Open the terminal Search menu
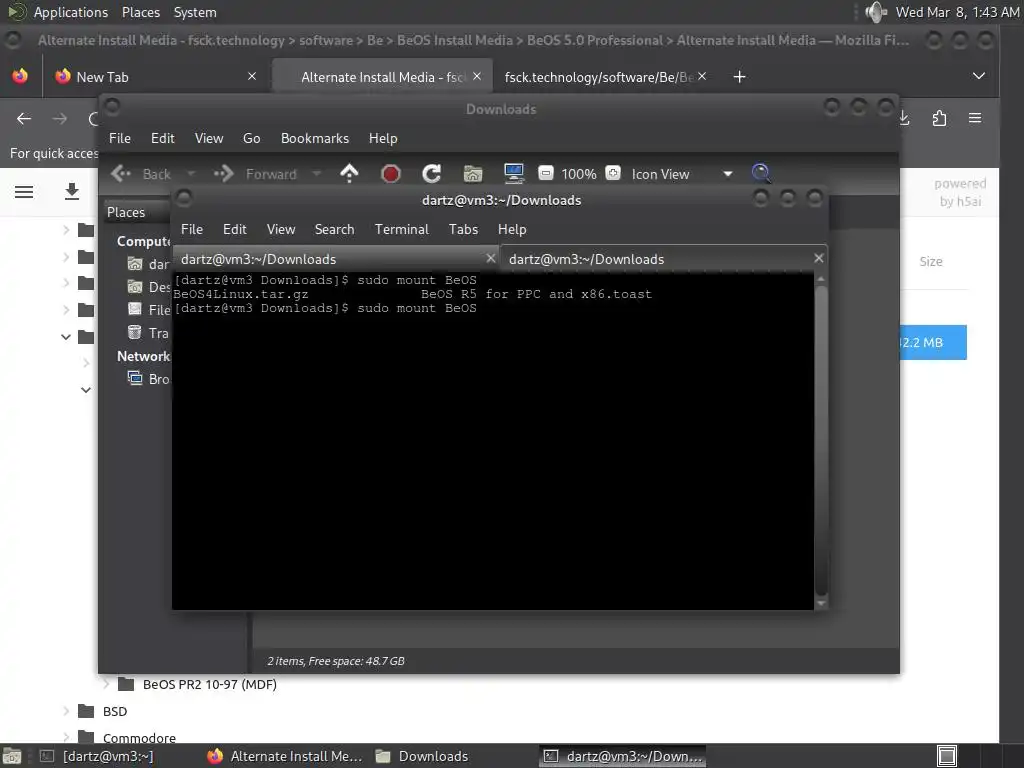1024x768 pixels. click(334, 229)
